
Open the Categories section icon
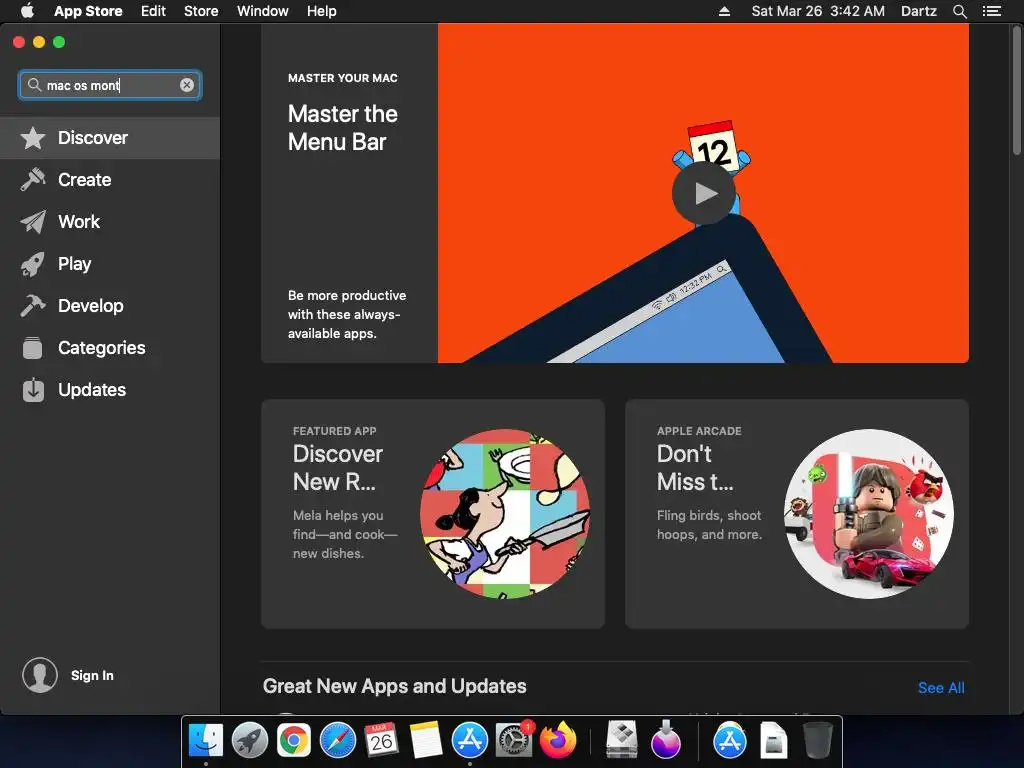tap(33, 347)
